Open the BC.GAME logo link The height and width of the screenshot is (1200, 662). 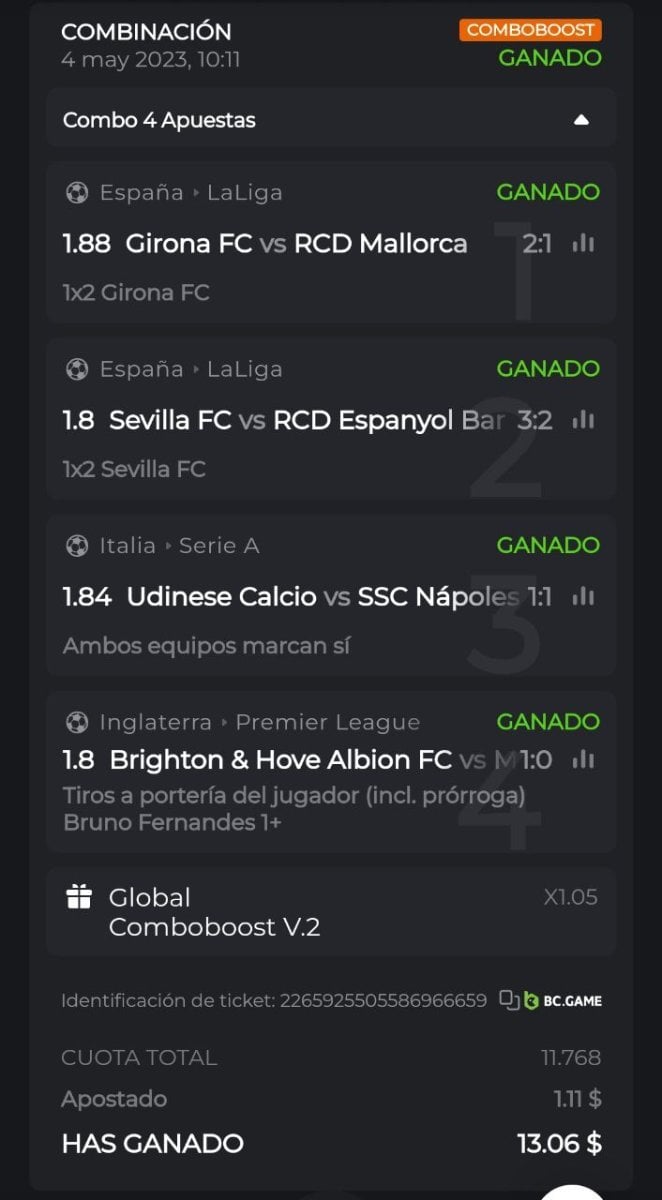563,1000
